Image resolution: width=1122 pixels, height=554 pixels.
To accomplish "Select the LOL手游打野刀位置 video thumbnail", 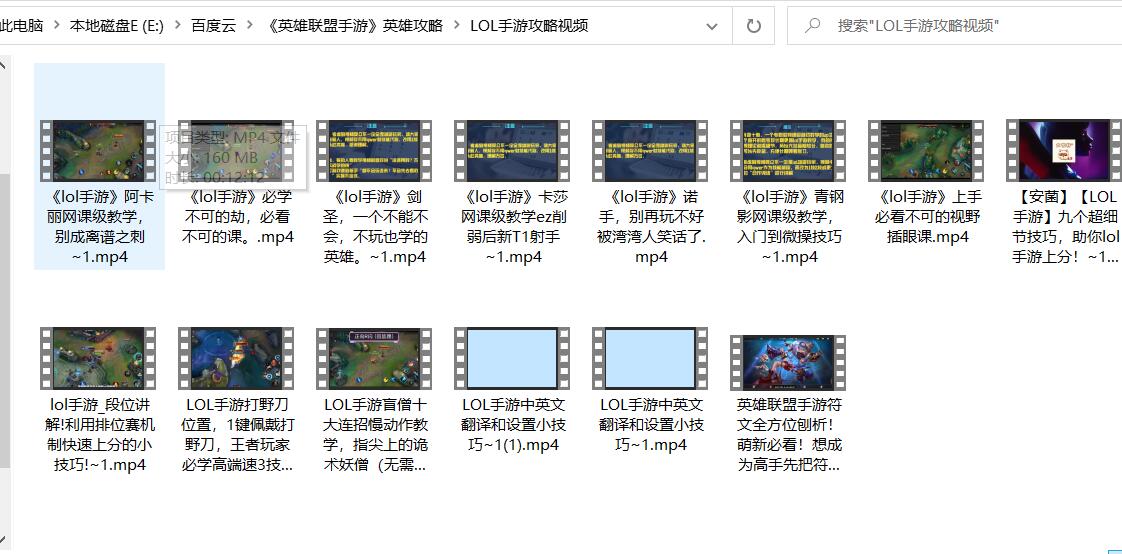I will pyautogui.click(x=236, y=357).
